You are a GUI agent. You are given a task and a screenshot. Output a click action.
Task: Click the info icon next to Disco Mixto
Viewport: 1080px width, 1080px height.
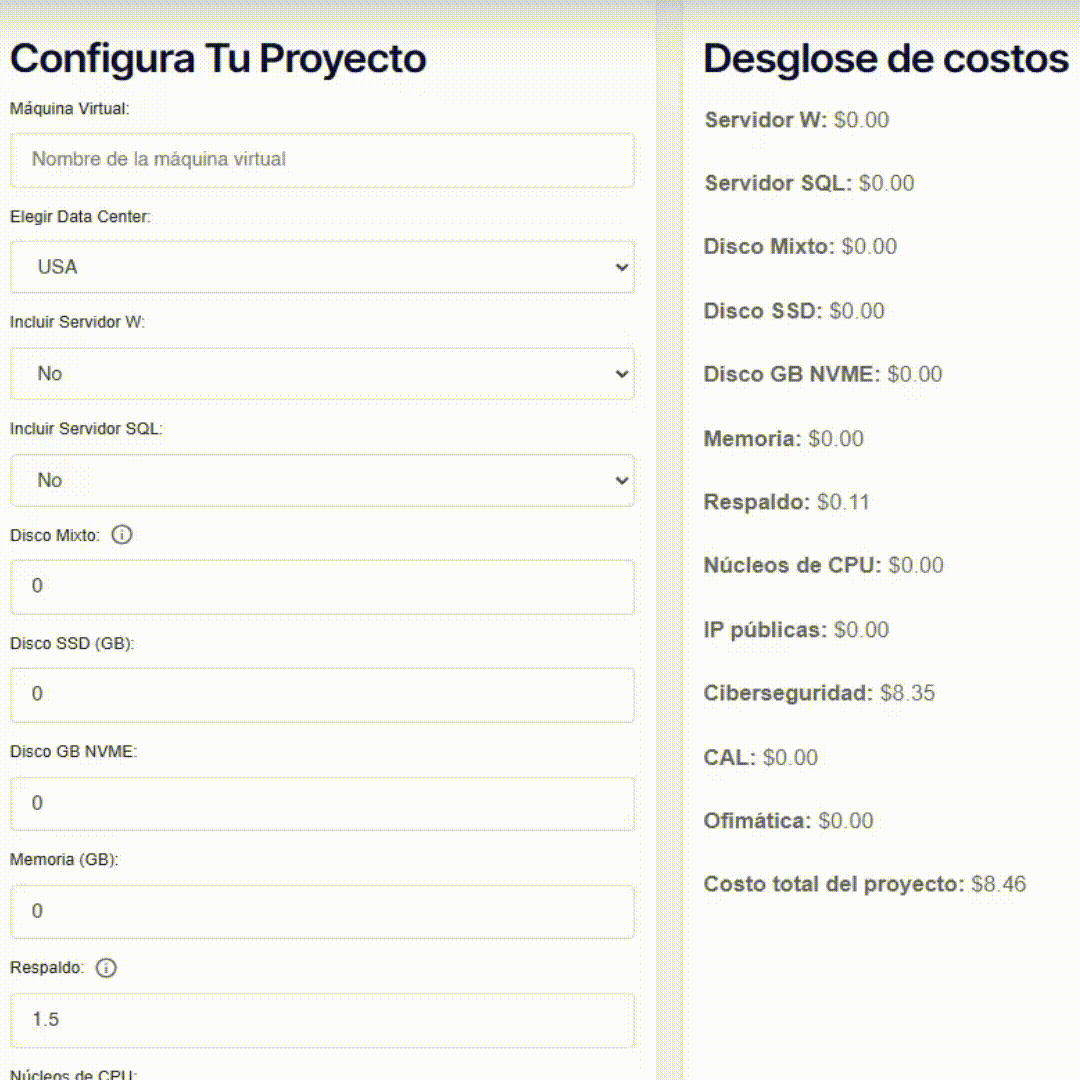click(x=122, y=535)
